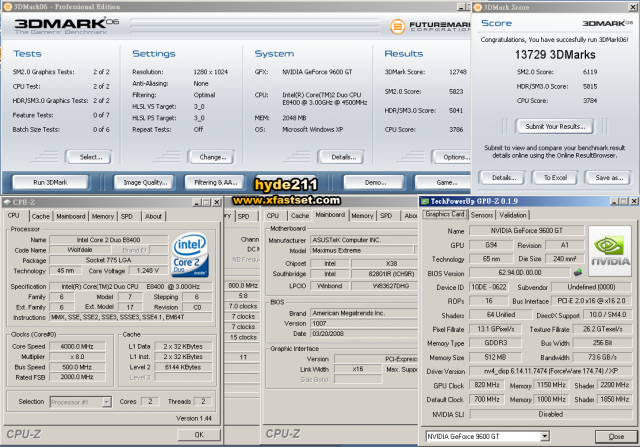The height and width of the screenshot is (447, 640).
Task: Click OK in CPU-Z window
Action: coord(199,434)
